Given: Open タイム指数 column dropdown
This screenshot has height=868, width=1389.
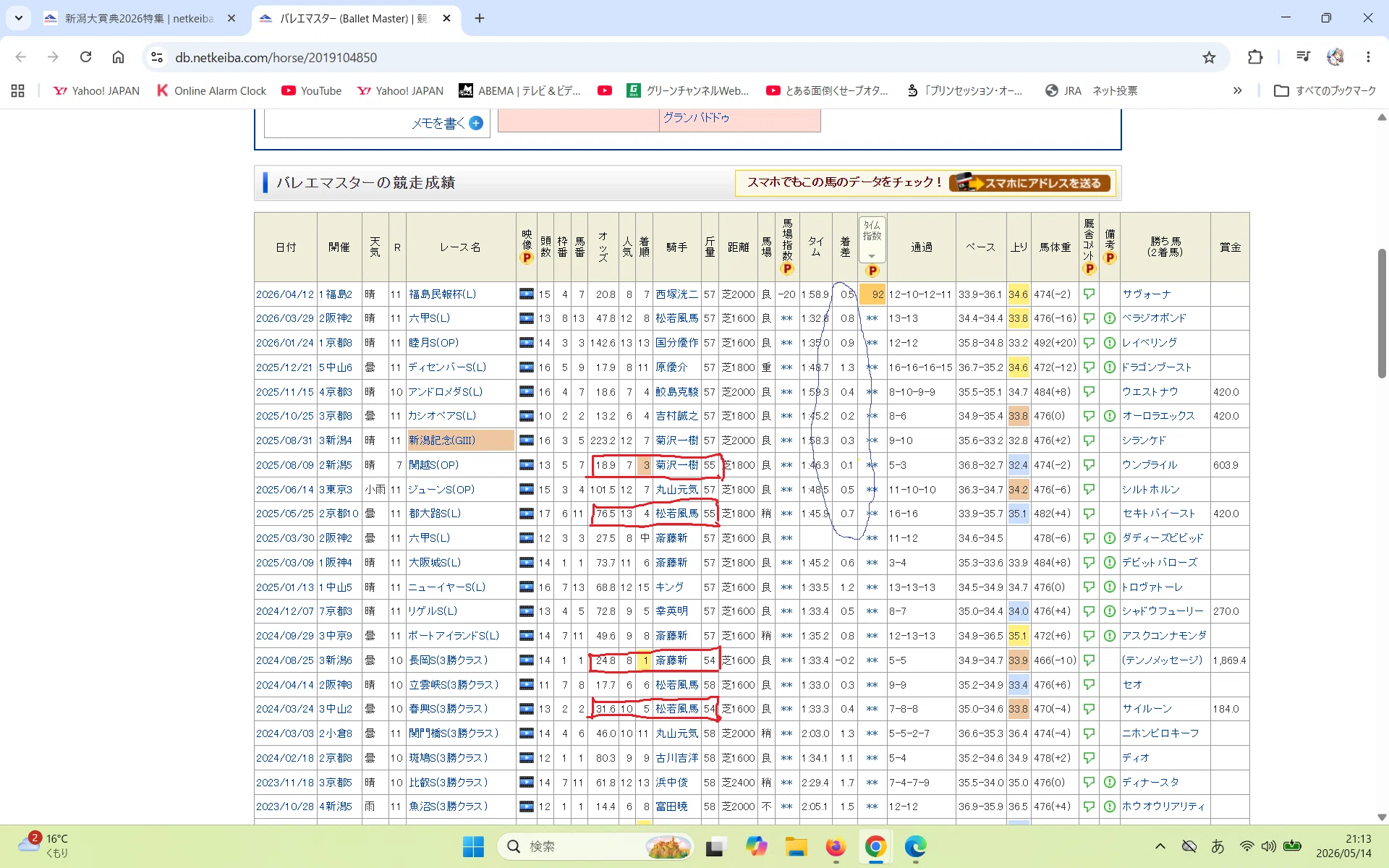Looking at the screenshot, I should click(872, 256).
